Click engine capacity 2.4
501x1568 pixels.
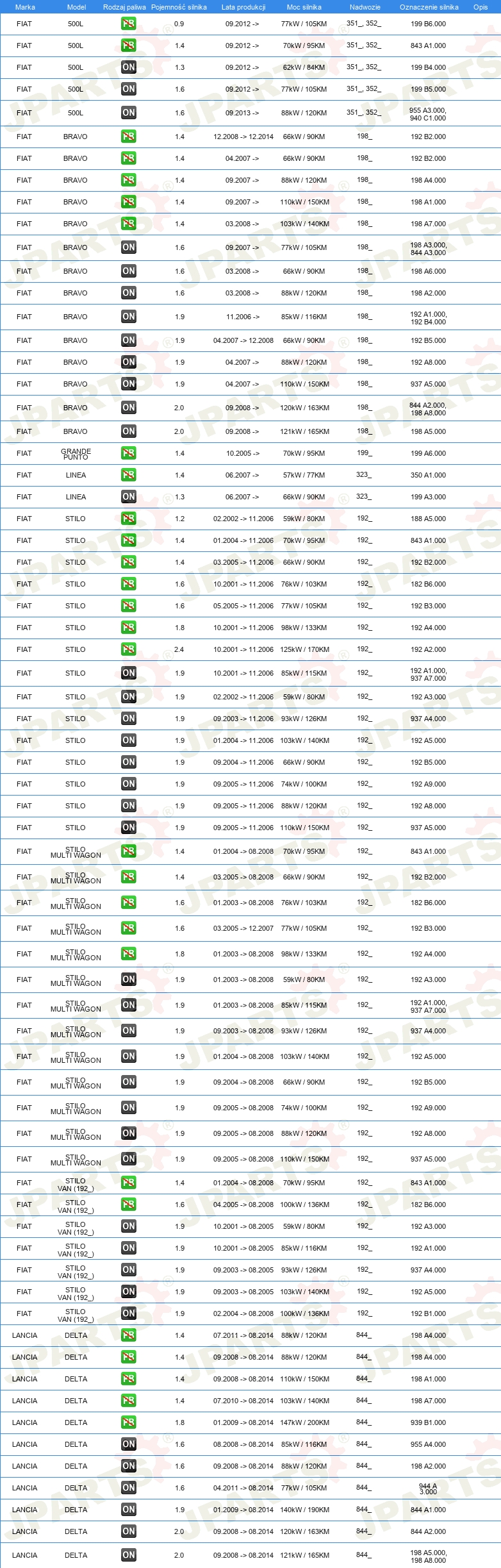click(179, 649)
